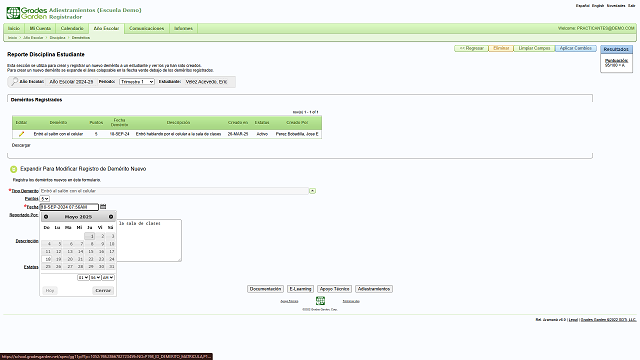
Task: Click the 18-SEP-24 date cell
Action: (x=119, y=134)
